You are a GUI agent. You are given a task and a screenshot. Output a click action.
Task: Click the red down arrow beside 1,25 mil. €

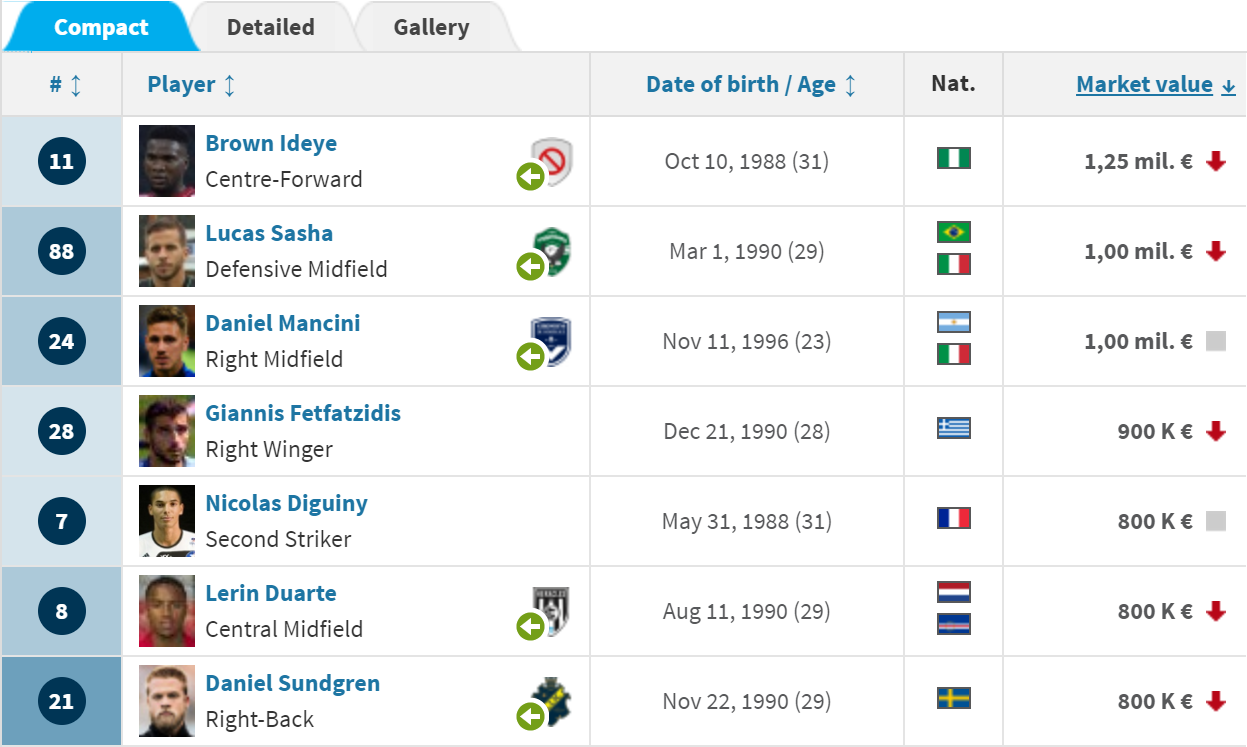point(1216,160)
